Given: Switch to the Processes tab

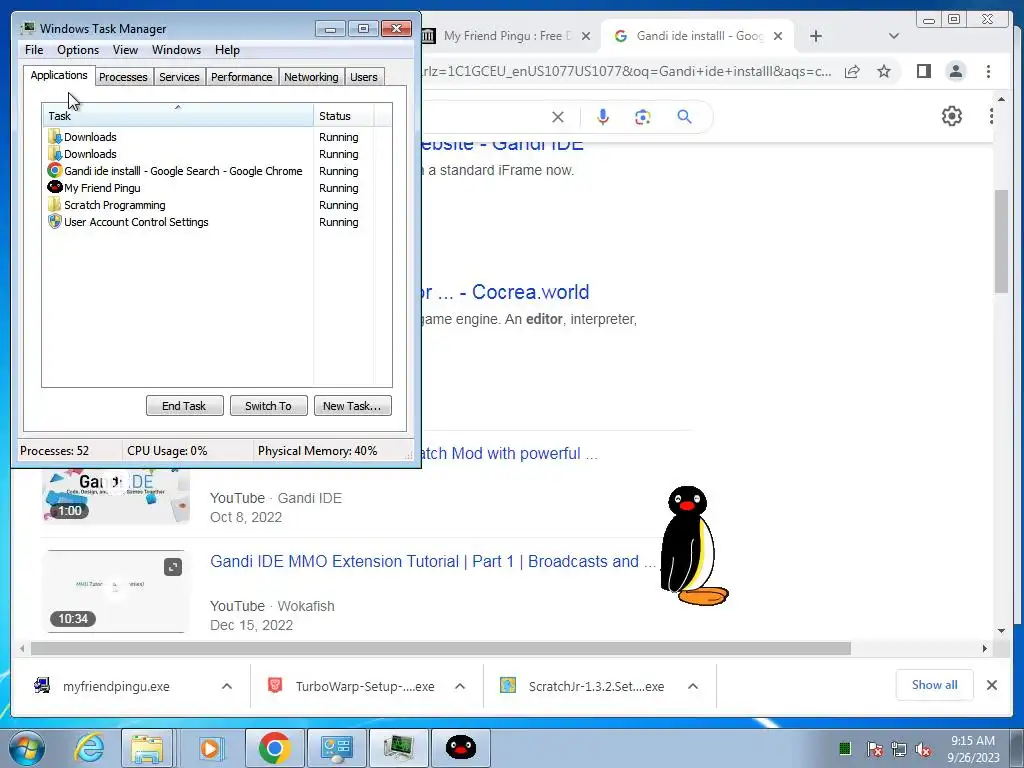Looking at the screenshot, I should pyautogui.click(x=123, y=77).
